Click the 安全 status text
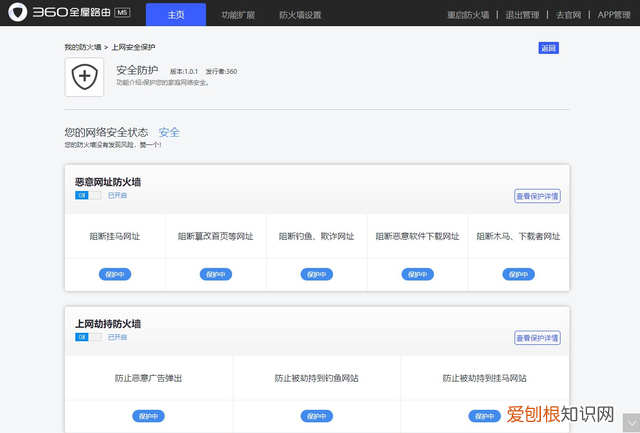The width and height of the screenshot is (640, 433). pyautogui.click(x=169, y=132)
